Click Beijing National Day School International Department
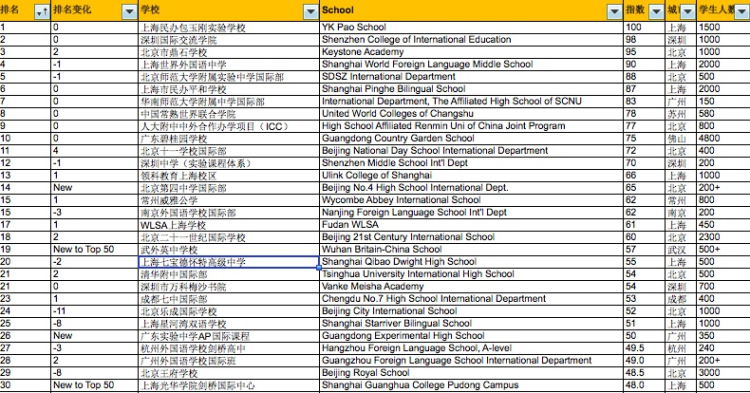This screenshot has height=393, width=750. (472, 151)
